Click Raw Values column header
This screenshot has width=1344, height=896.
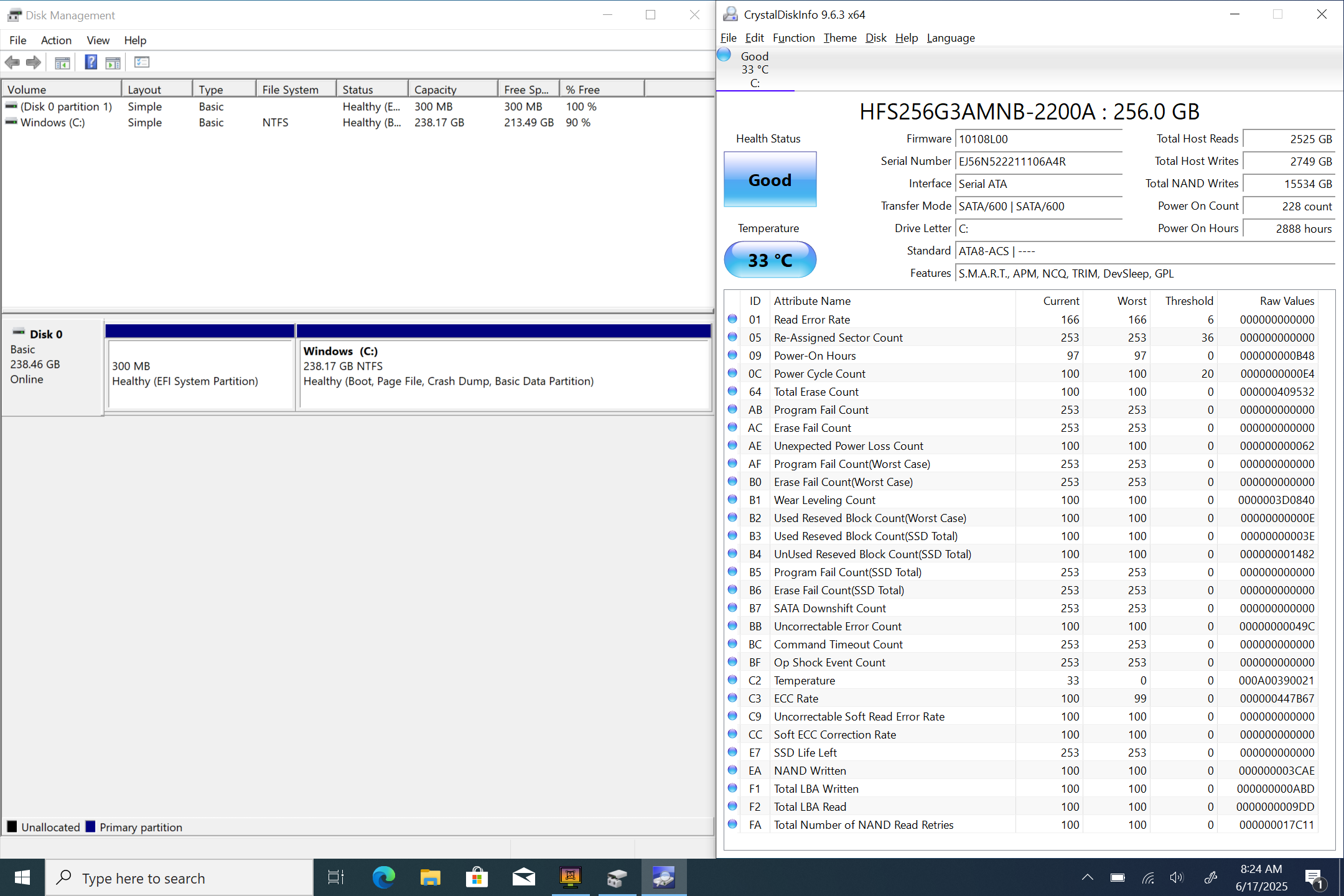point(1267,301)
